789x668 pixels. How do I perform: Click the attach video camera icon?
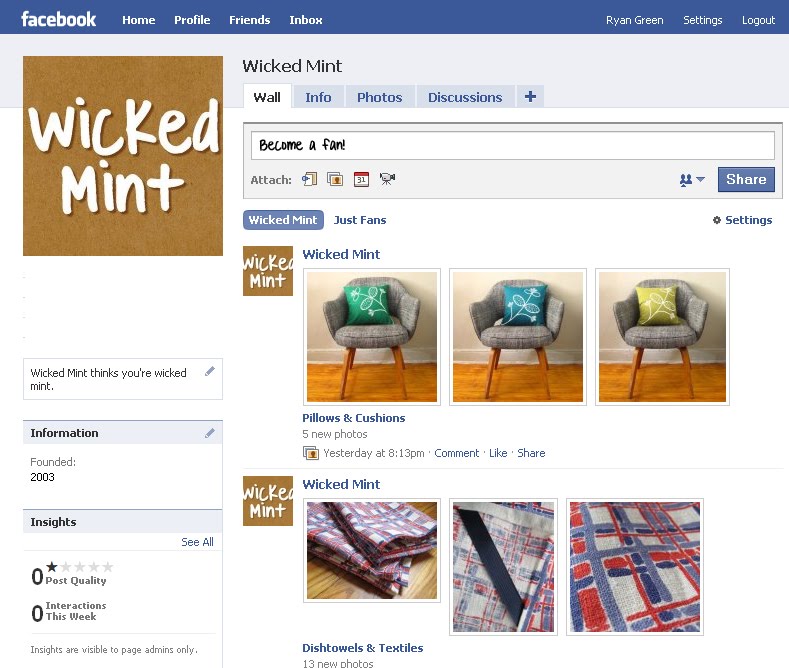pos(387,179)
